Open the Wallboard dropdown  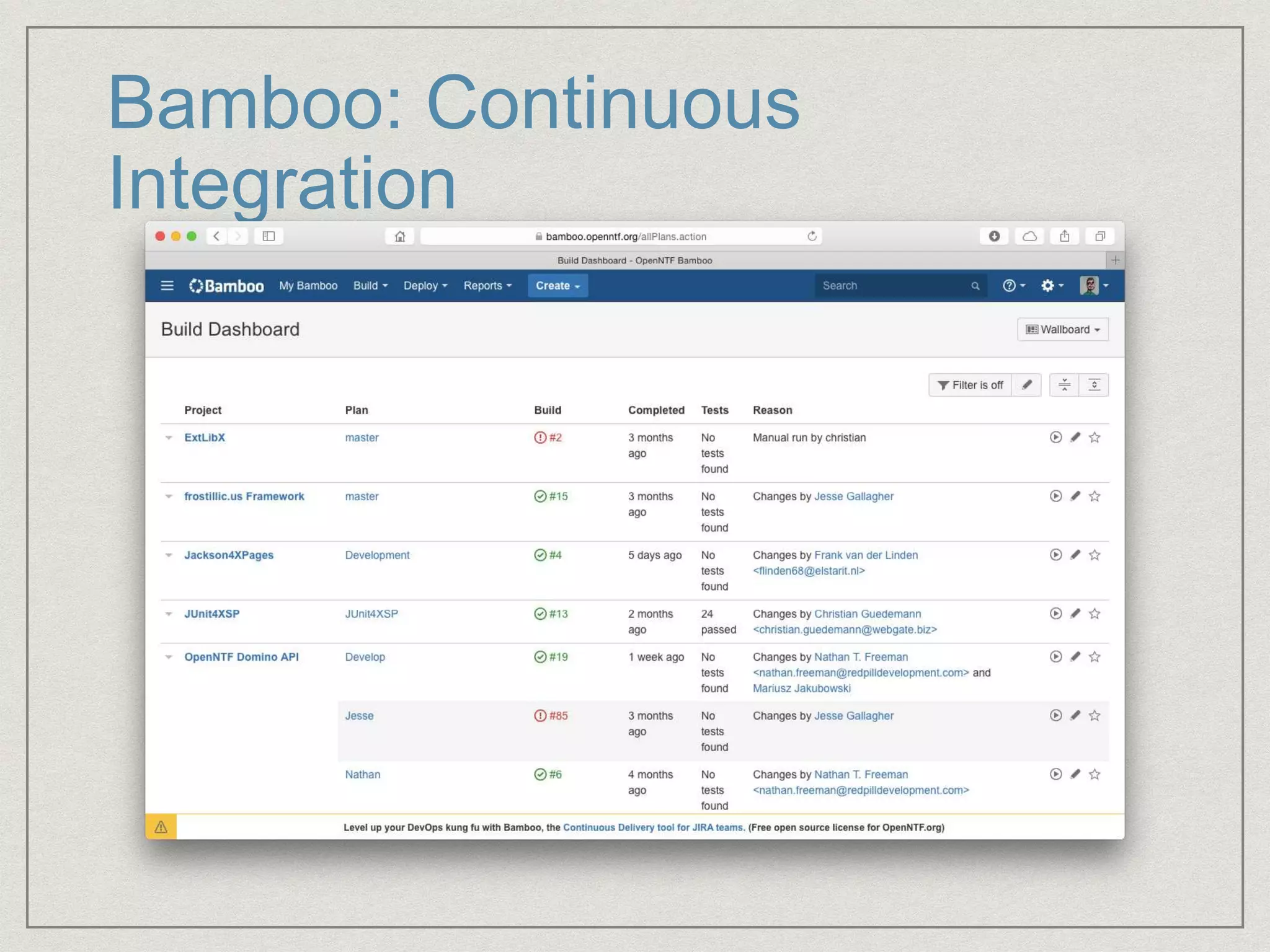[x=1063, y=329]
